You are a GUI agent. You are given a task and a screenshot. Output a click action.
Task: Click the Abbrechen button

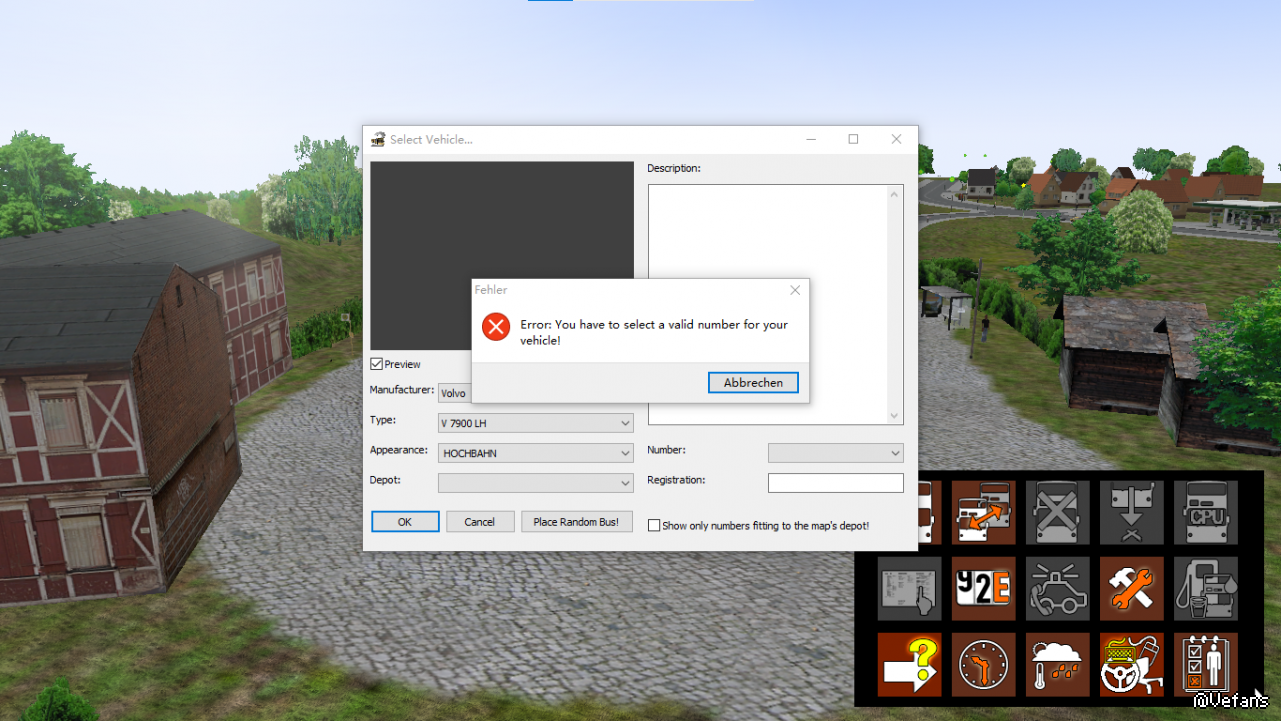click(753, 383)
